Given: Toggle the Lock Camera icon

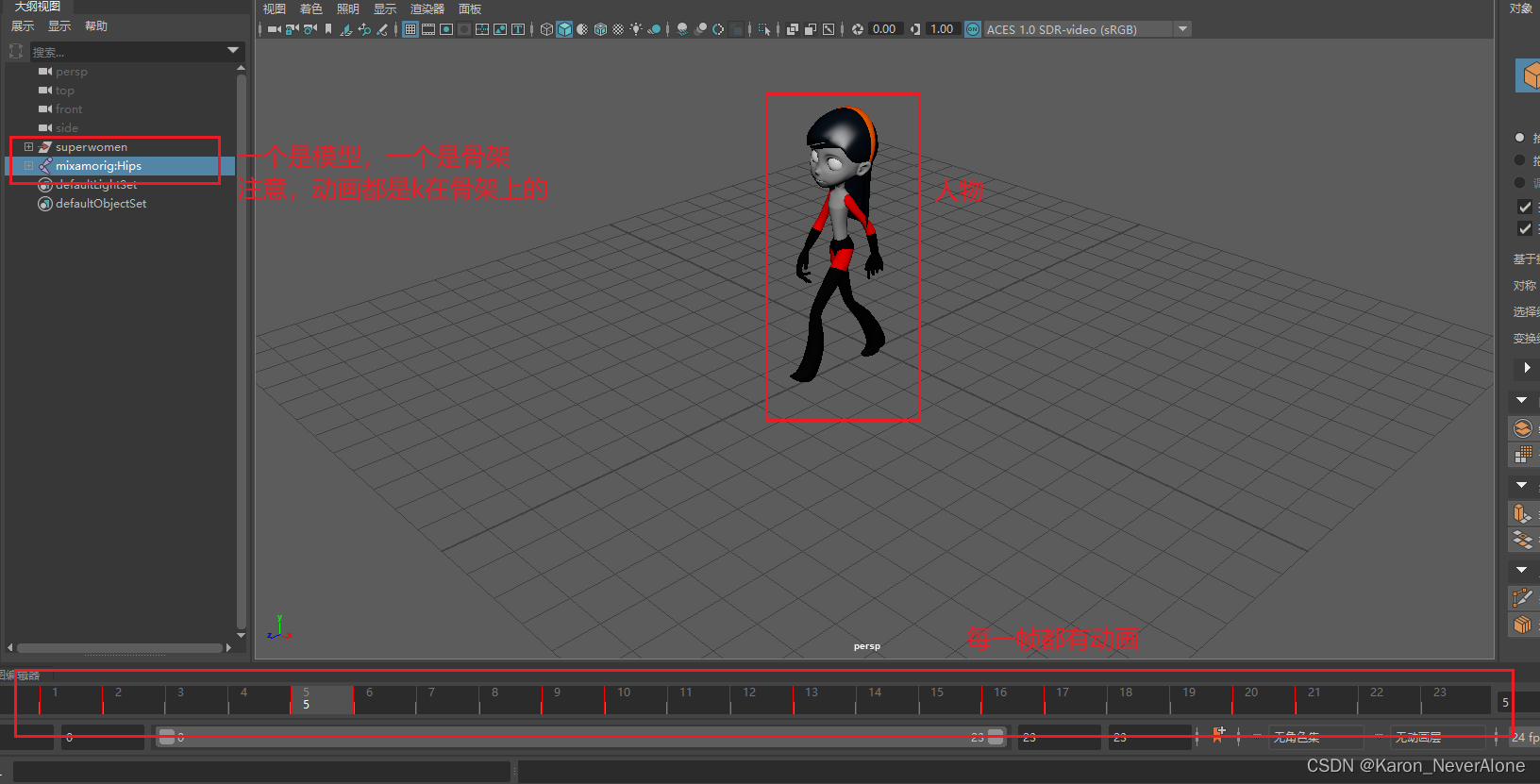Looking at the screenshot, I should [292, 29].
